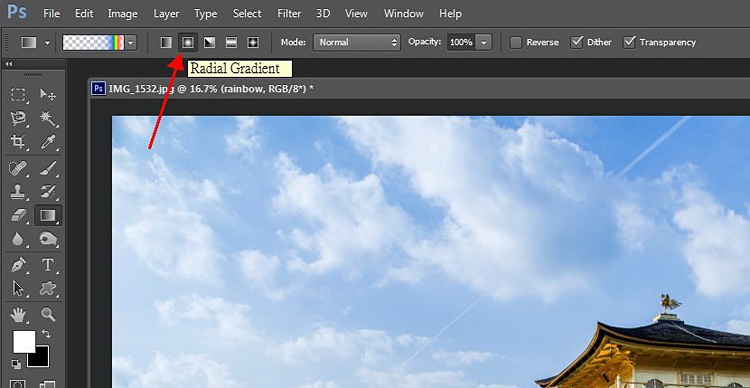
Task: Uncheck the Transparency checkbox
Action: point(629,43)
